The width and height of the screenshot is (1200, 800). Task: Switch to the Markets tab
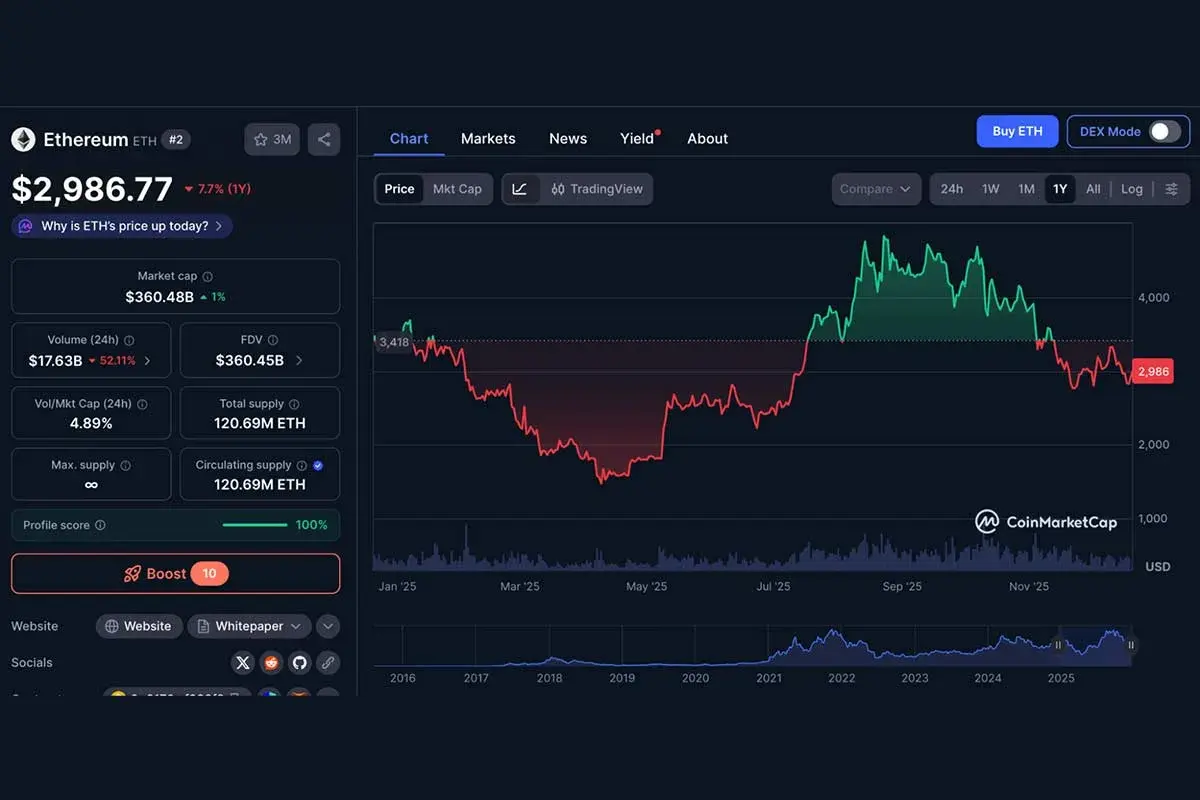pyautogui.click(x=488, y=138)
